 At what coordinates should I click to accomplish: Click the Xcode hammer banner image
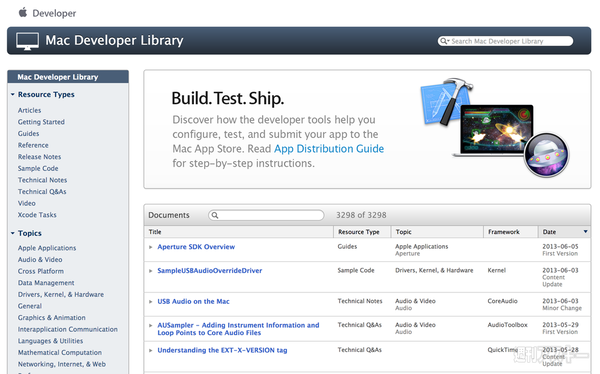pos(446,102)
